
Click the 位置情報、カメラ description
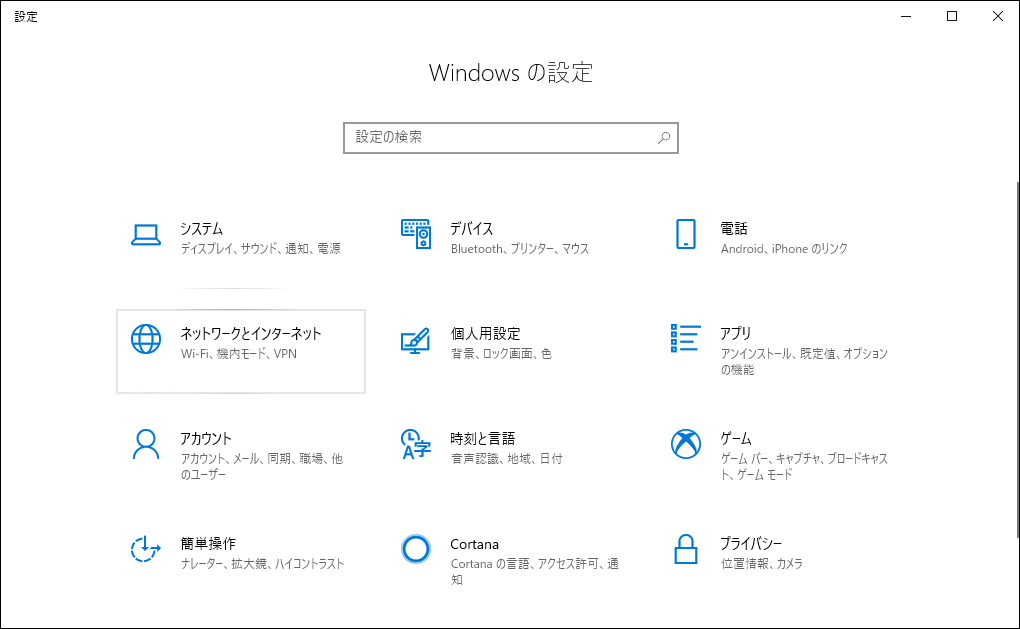point(761,564)
